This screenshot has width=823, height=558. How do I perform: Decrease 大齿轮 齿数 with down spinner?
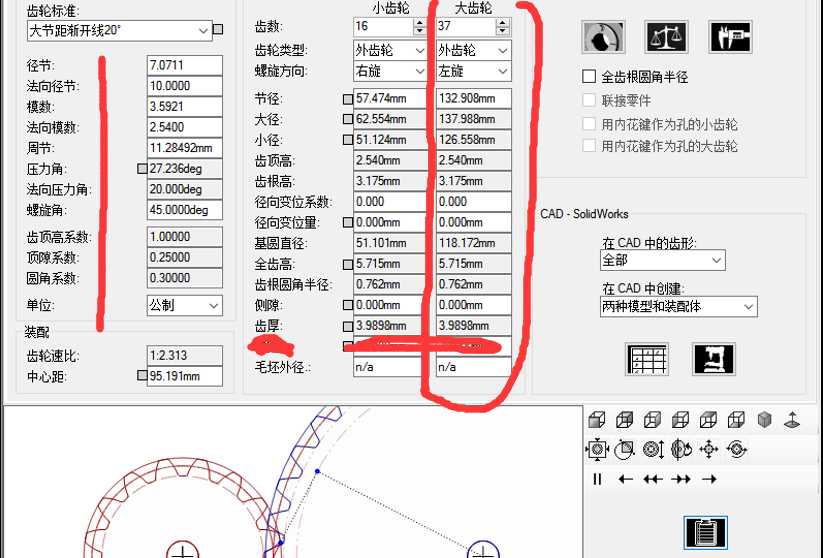pyautogui.click(x=503, y=30)
